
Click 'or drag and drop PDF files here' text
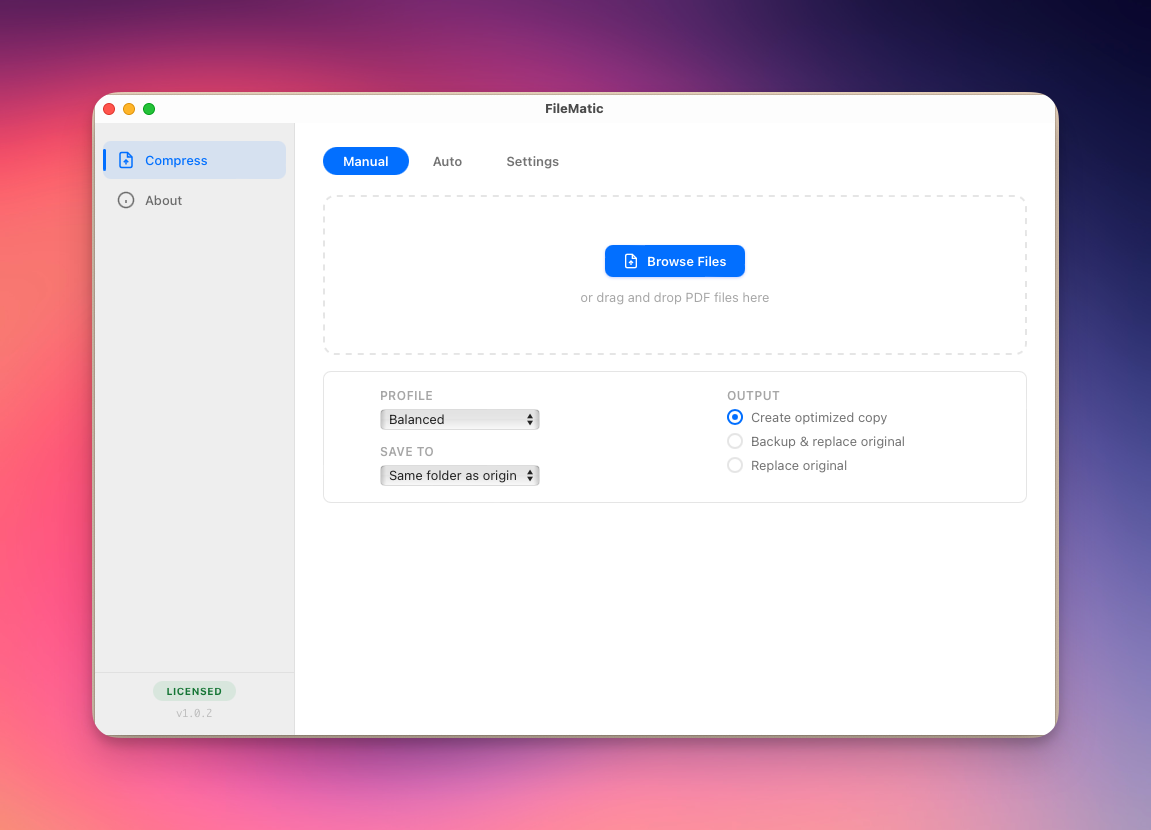pyautogui.click(x=675, y=297)
